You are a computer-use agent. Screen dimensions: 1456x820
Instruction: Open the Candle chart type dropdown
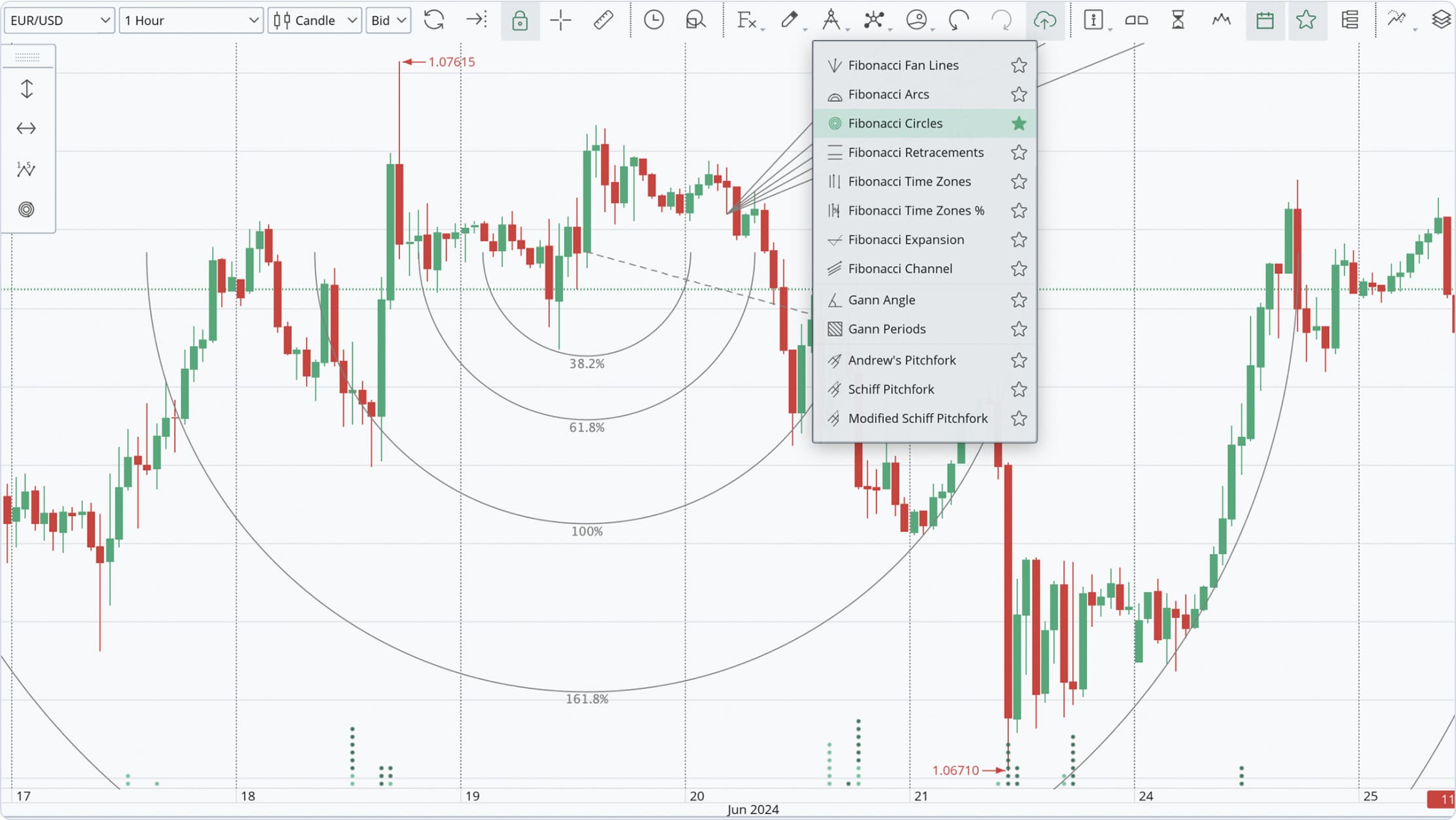(x=315, y=21)
